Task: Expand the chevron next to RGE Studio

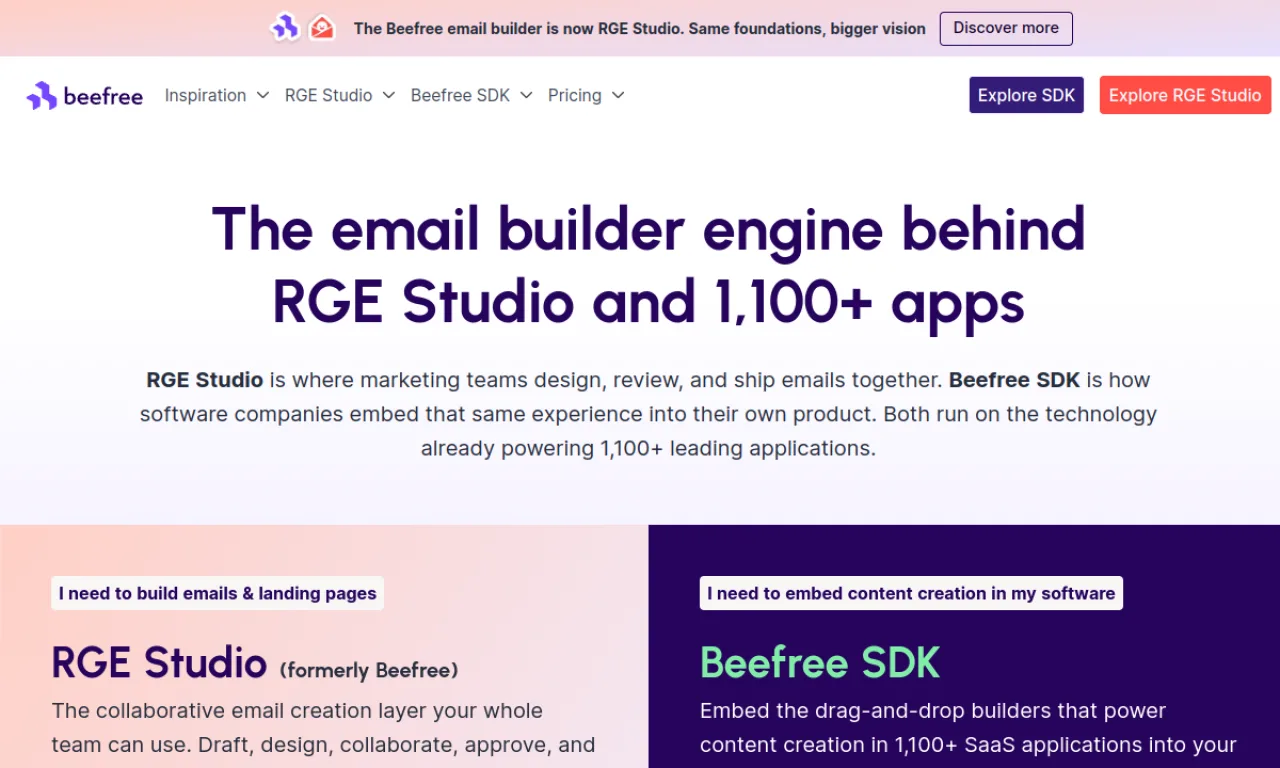Action: tap(388, 95)
